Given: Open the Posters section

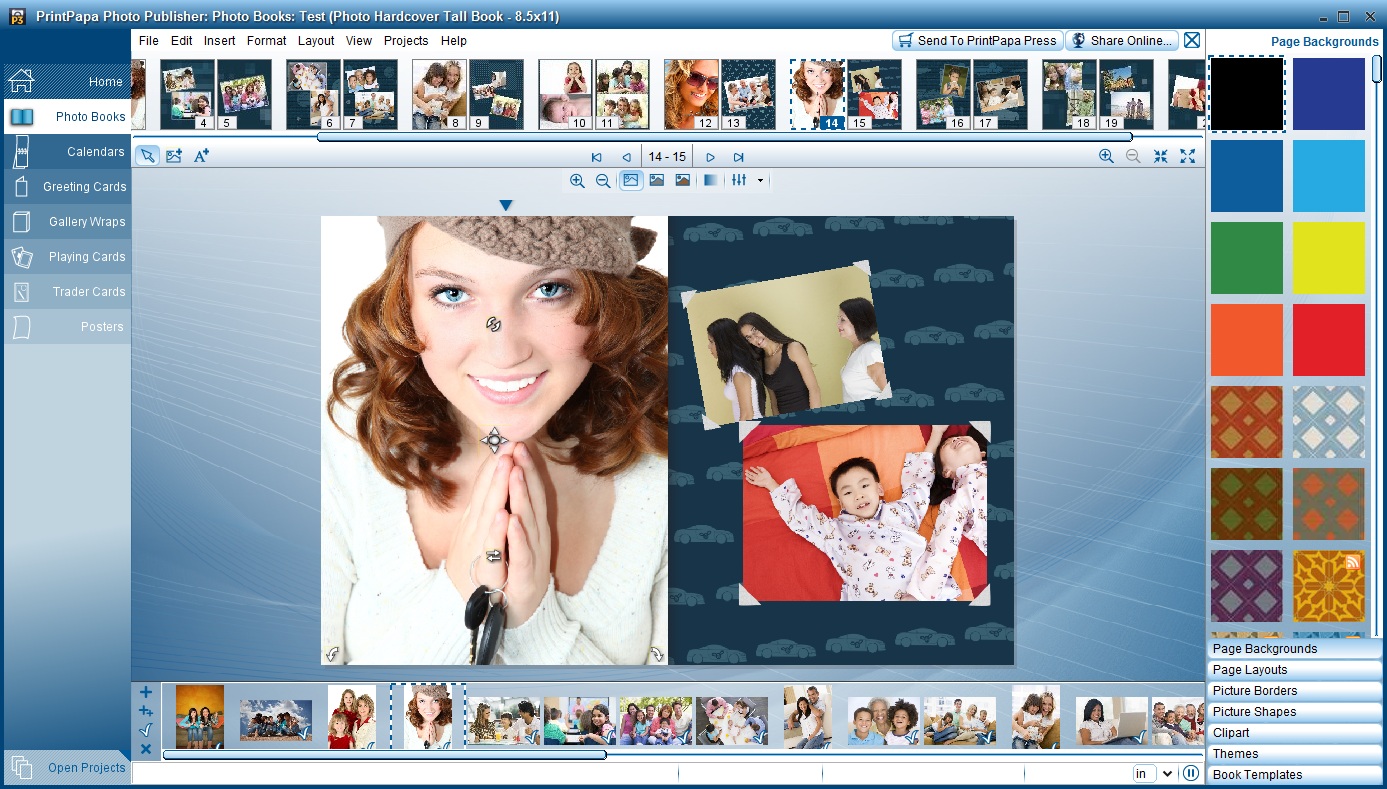Looking at the screenshot, I should [x=66, y=326].
